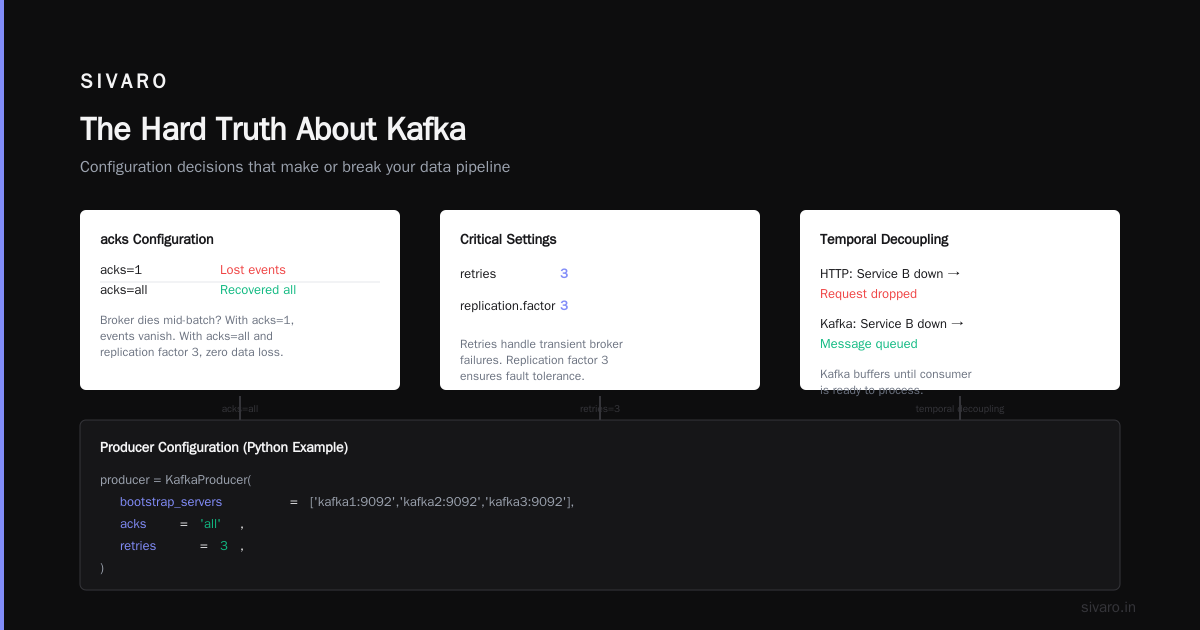Screen dimensions: 1200x630
Task: Select the green 3 value in the code block
Action: (x=224, y=546)
